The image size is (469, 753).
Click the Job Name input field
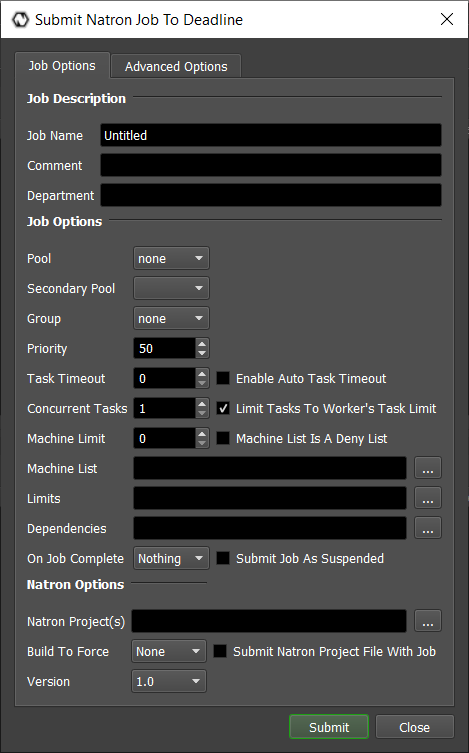click(x=271, y=135)
